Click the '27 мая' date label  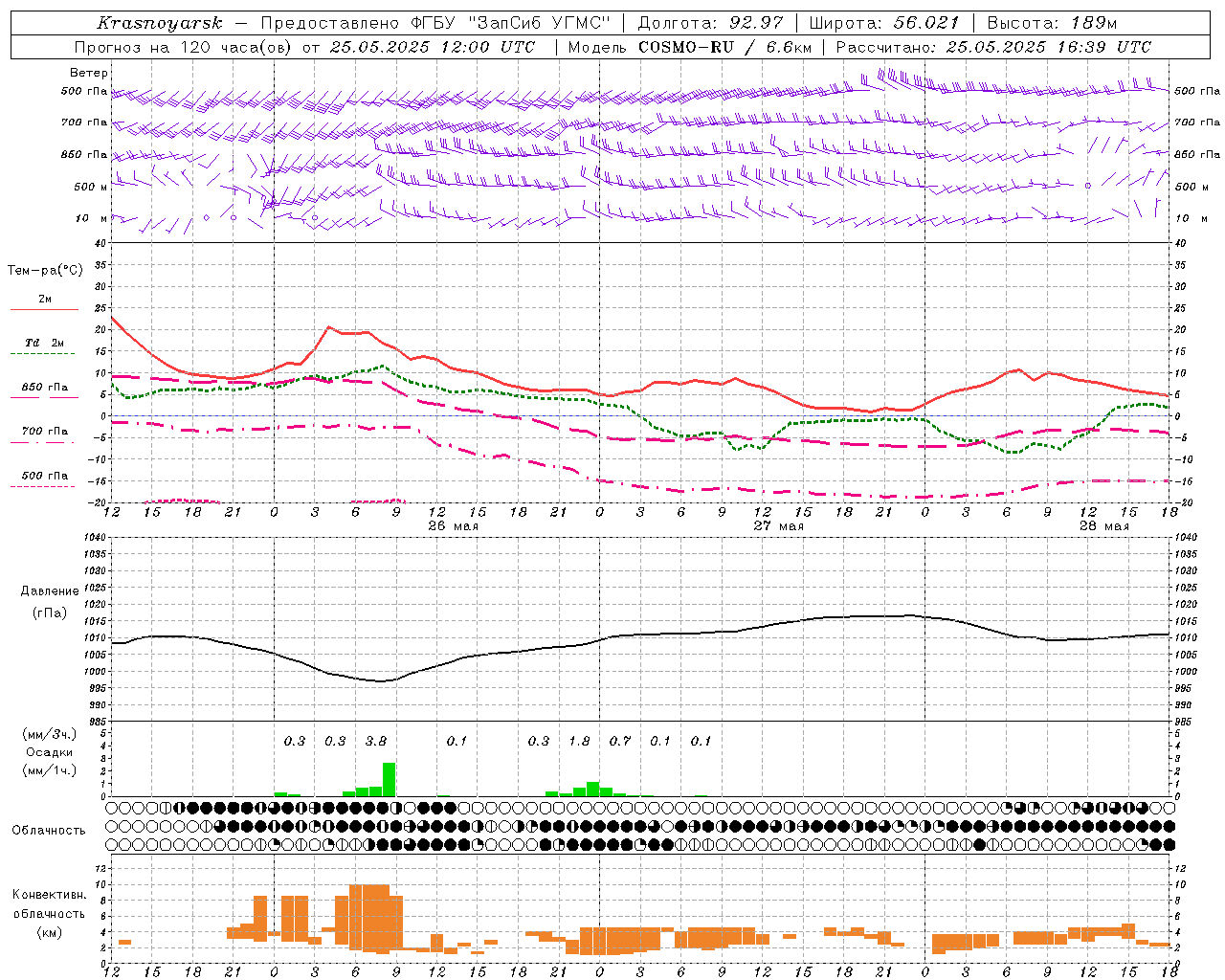pyautogui.click(x=778, y=526)
